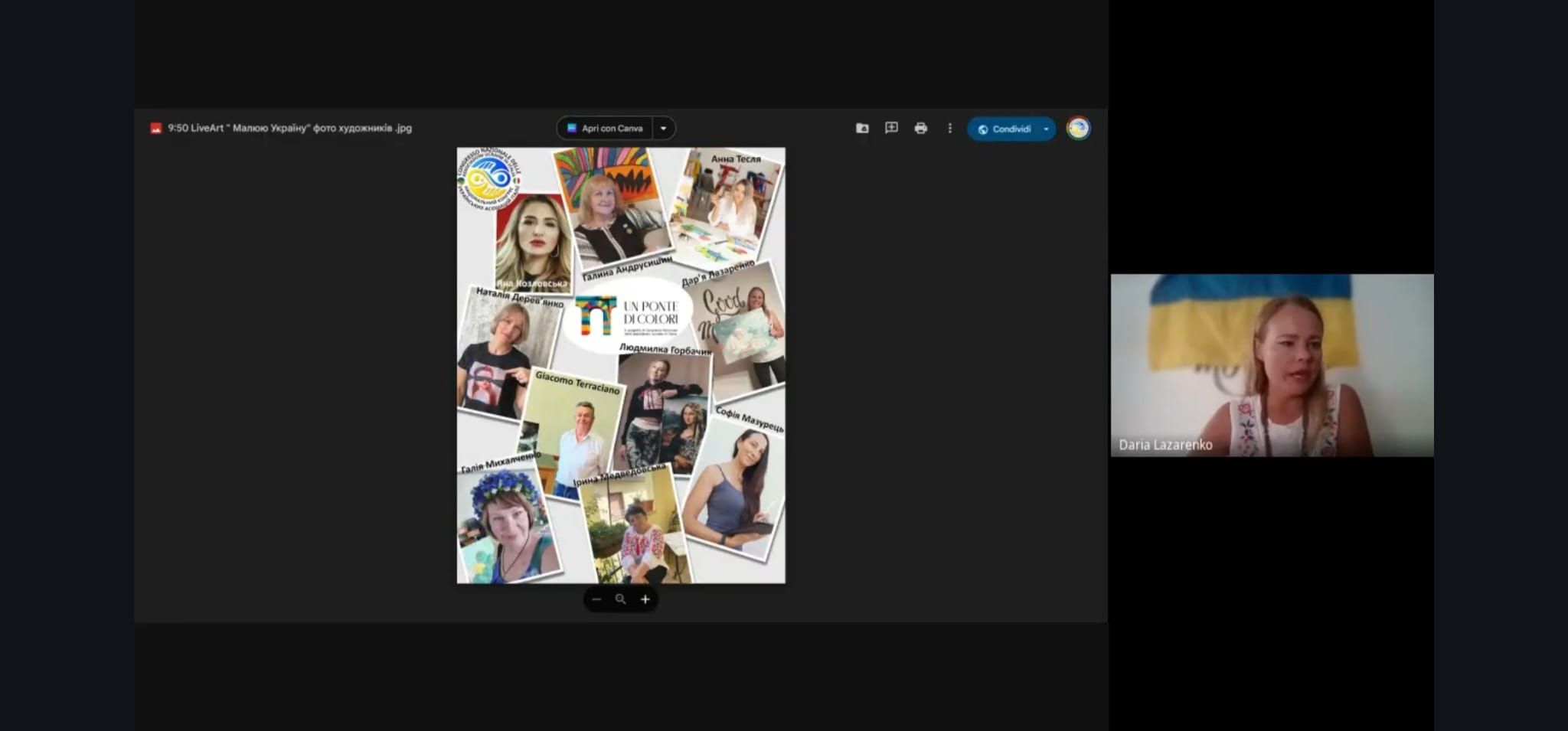Viewport: 1568px width, 731px height.
Task: Print the image with the printer icon
Action: click(x=920, y=129)
